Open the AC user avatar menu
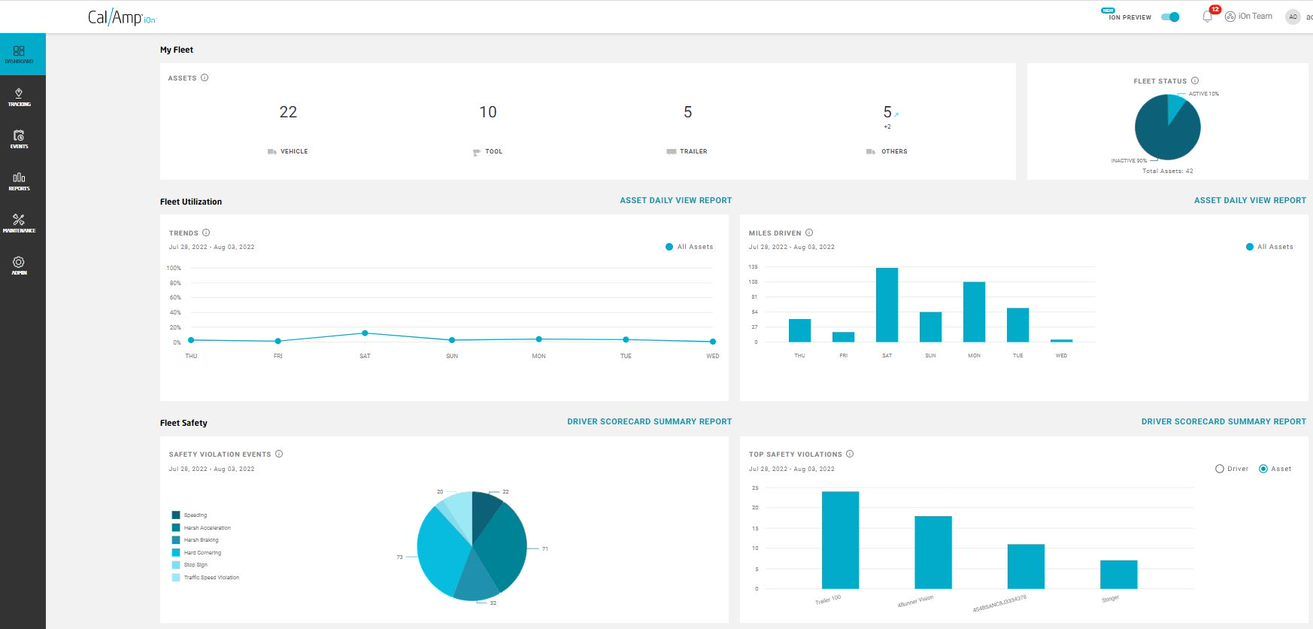Screen dimensions: 1313x629 click(1292, 17)
